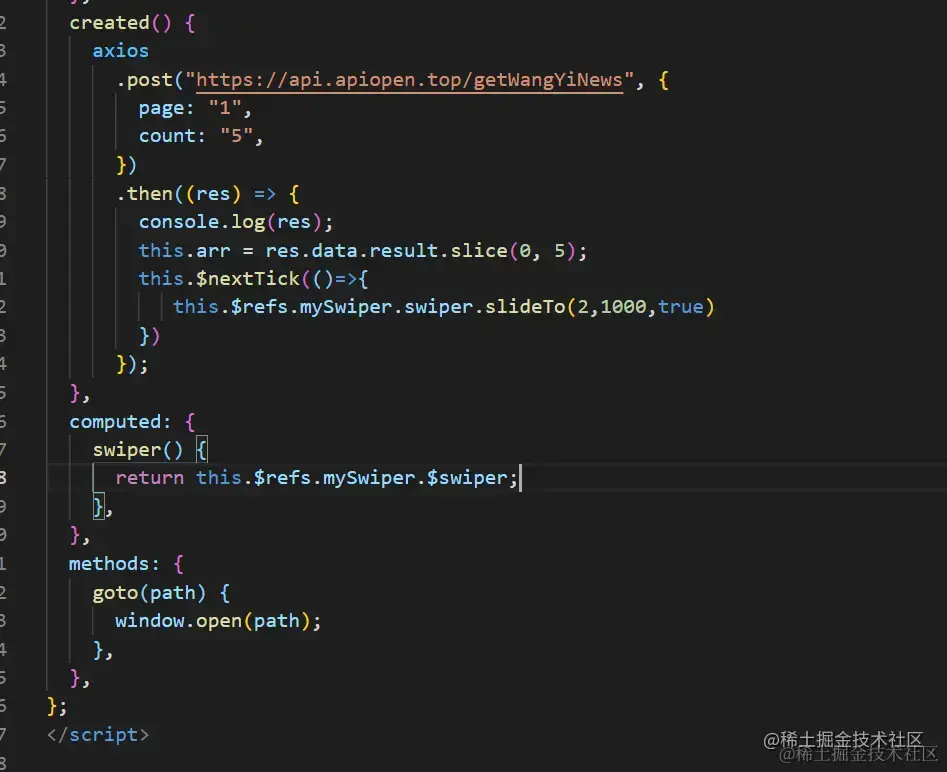947x772 pixels.
Task: Click the computed property label
Action: [x=115, y=422]
